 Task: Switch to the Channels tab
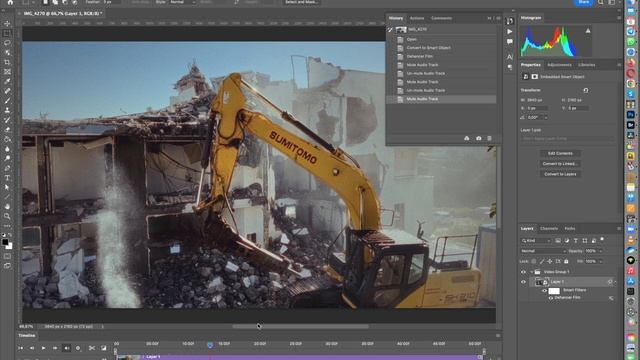549,229
